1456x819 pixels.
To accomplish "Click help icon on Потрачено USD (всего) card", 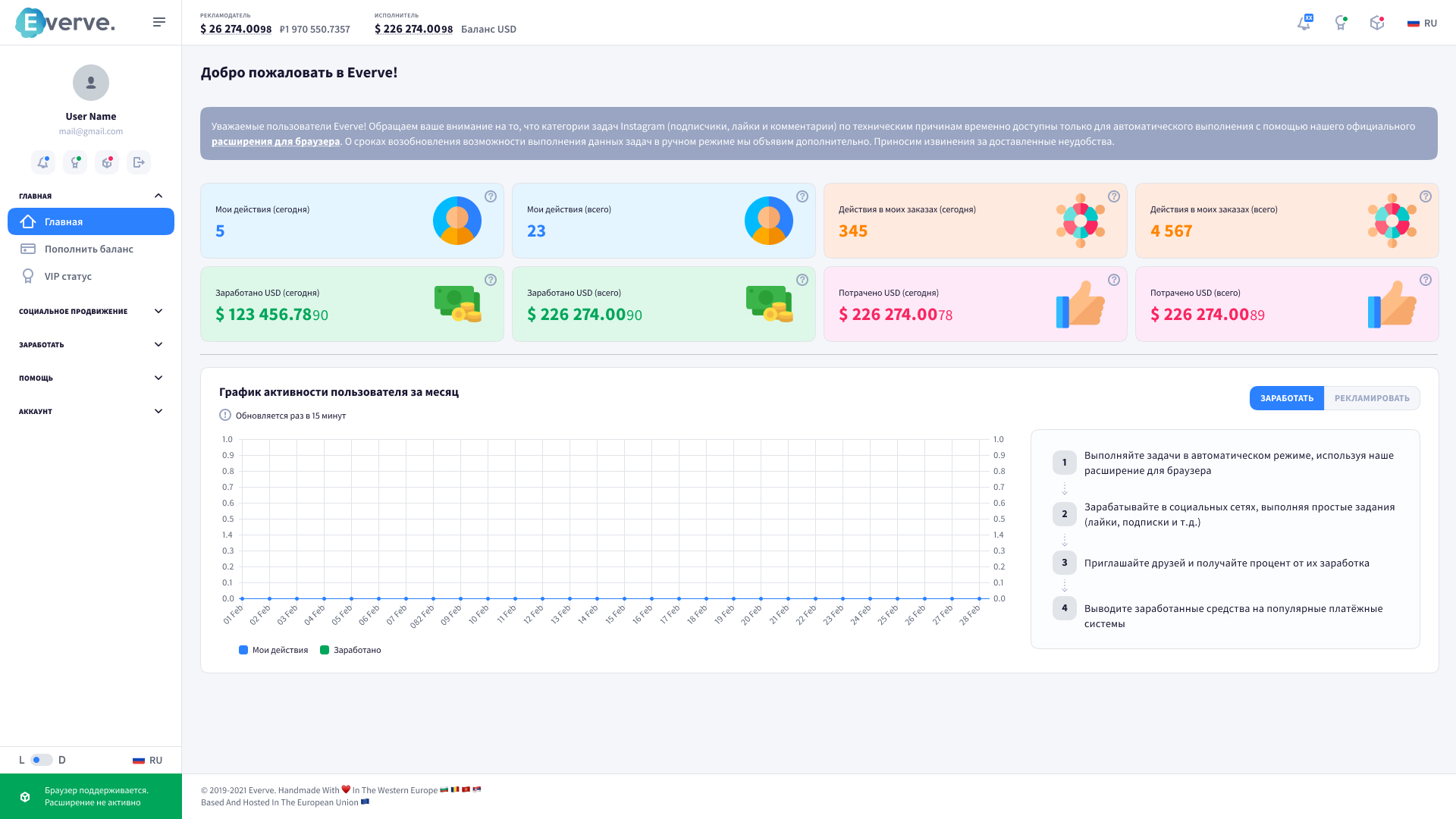I will (x=1426, y=280).
